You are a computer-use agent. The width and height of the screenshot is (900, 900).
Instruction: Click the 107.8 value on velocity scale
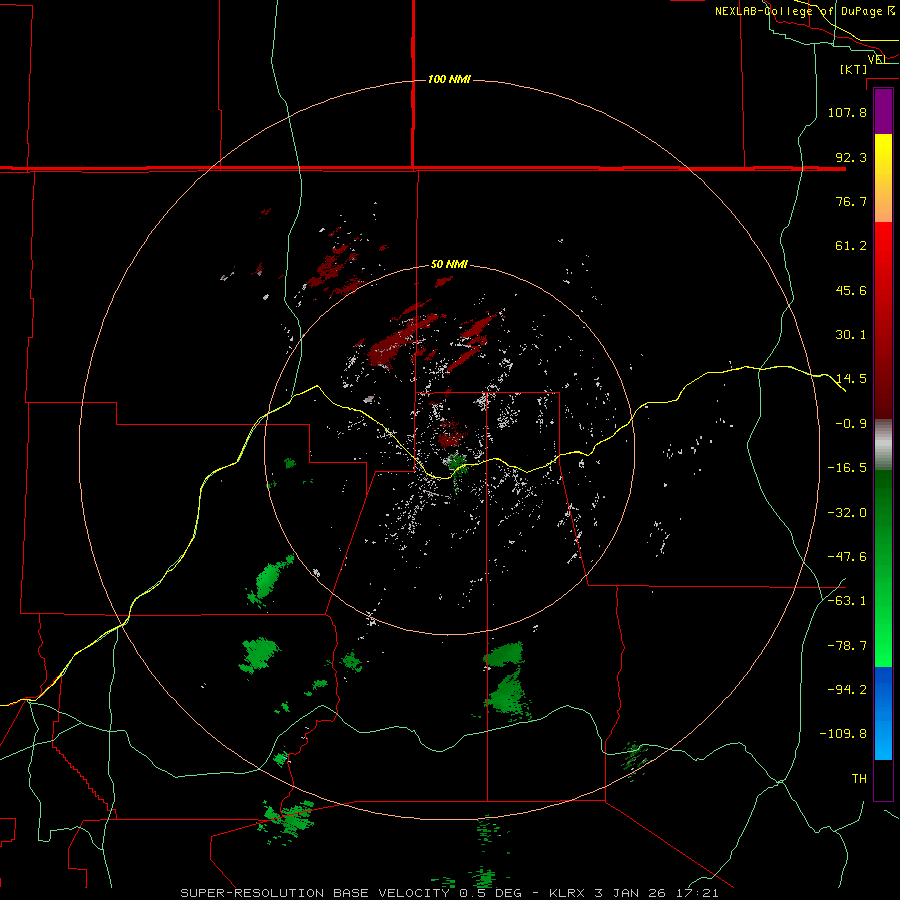click(847, 112)
